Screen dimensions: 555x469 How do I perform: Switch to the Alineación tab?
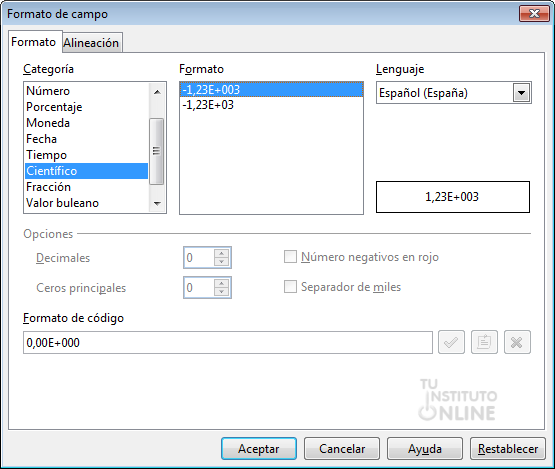coord(91,43)
